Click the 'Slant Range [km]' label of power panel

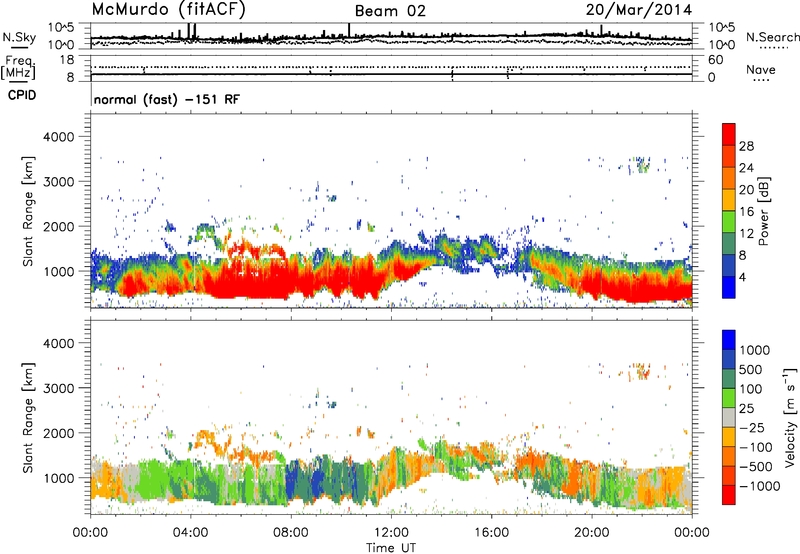[x=28, y=211]
